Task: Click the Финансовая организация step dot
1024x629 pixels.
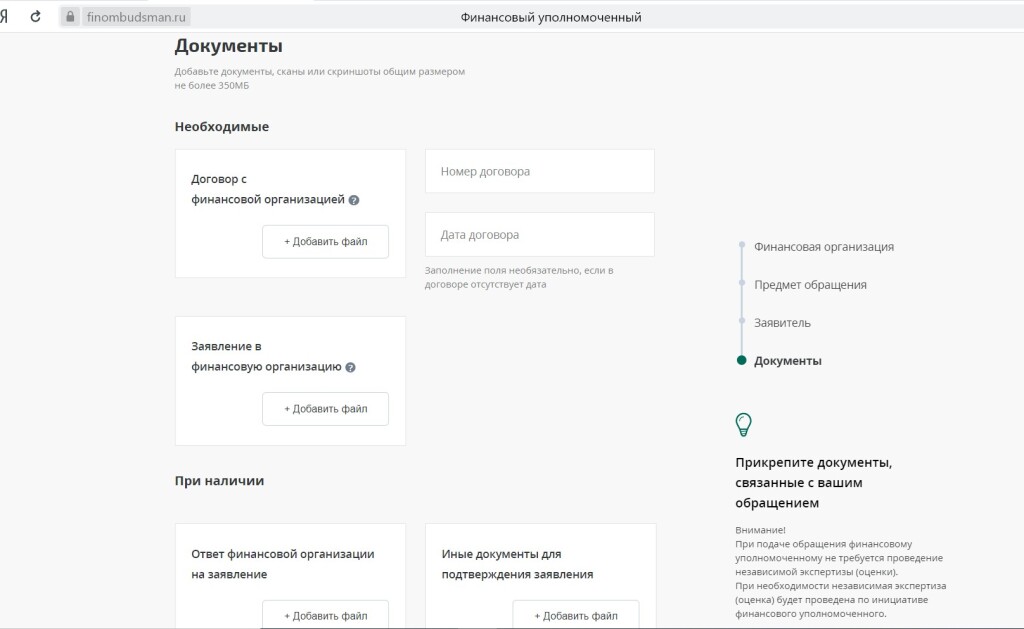Action: coord(741,245)
